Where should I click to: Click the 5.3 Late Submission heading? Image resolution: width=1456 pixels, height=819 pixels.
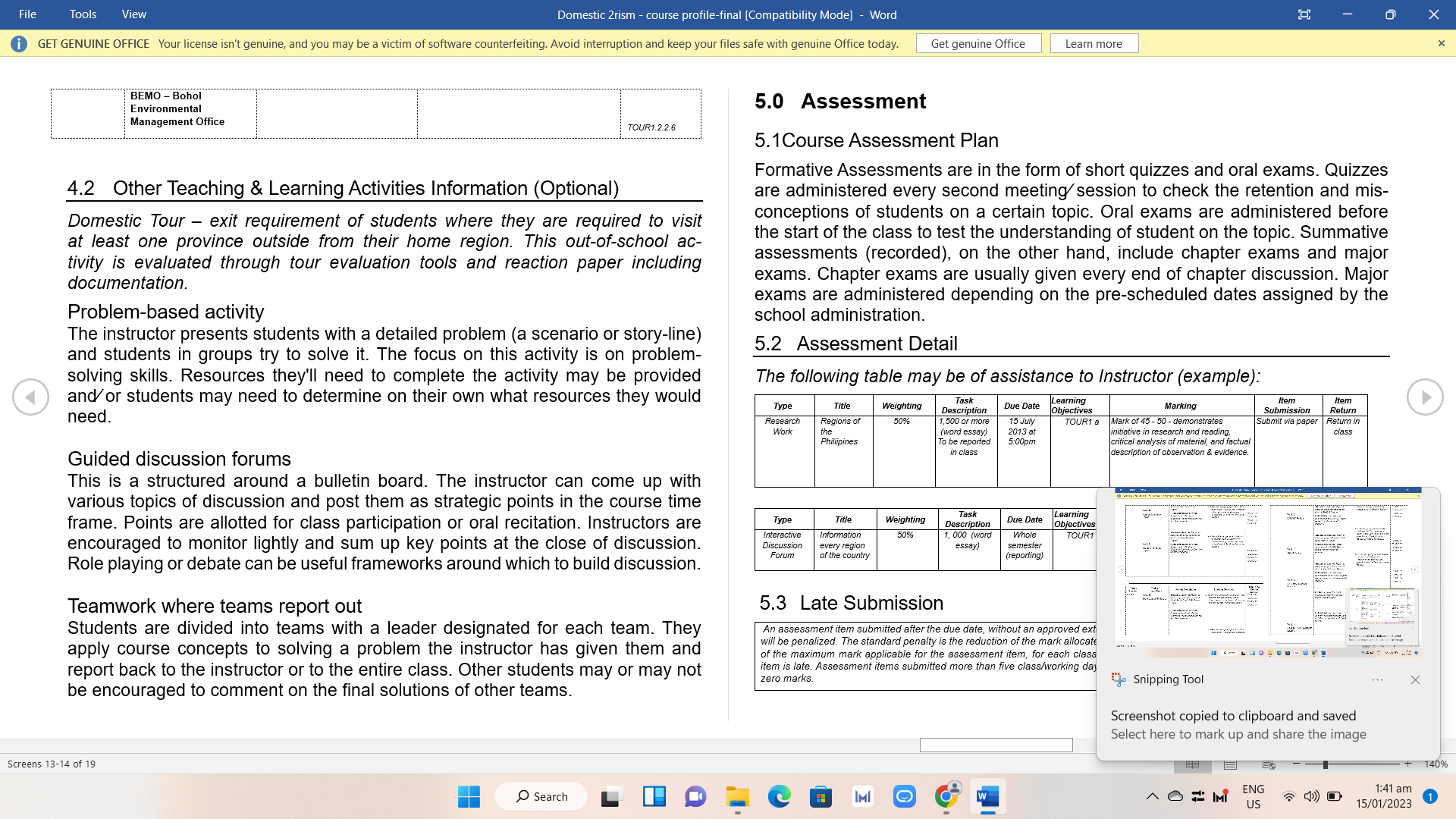tap(851, 603)
